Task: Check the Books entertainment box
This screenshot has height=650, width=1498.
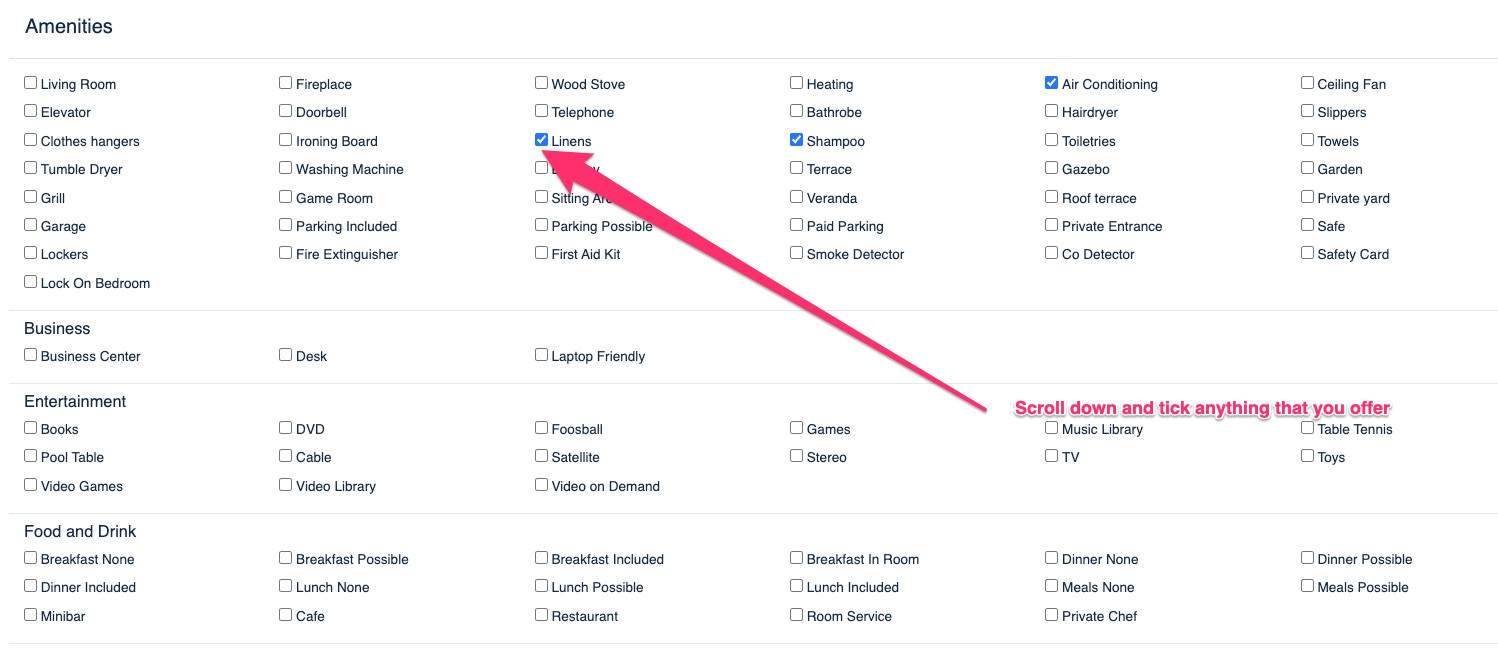Action: 31,428
